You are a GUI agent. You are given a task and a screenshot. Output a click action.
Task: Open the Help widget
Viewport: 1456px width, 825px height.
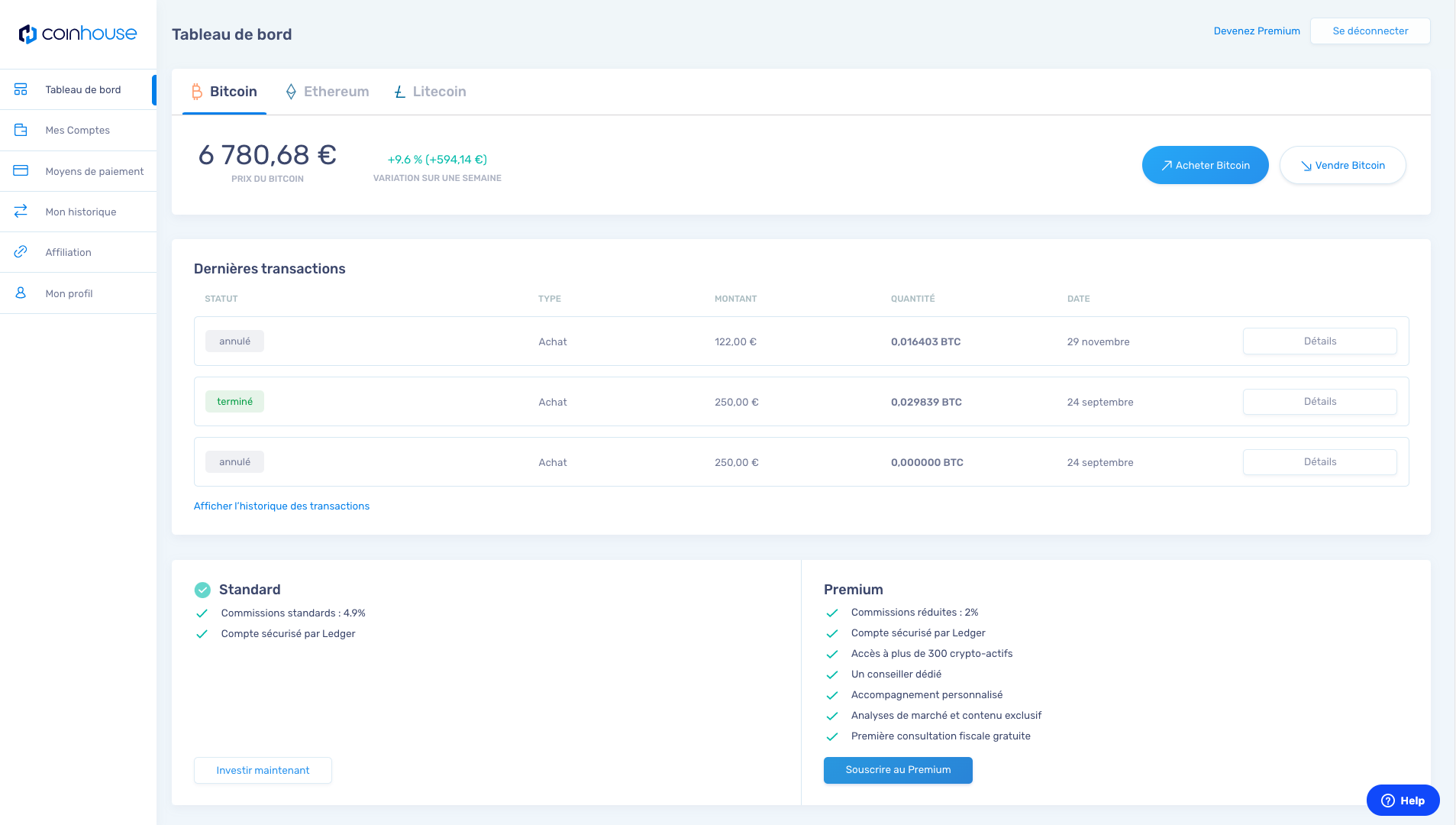pyautogui.click(x=1403, y=801)
